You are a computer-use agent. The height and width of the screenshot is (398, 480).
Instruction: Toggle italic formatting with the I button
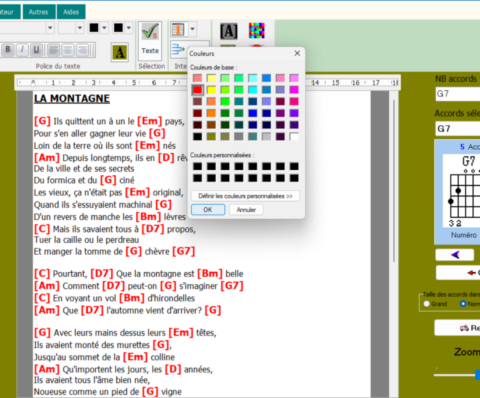[22, 50]
